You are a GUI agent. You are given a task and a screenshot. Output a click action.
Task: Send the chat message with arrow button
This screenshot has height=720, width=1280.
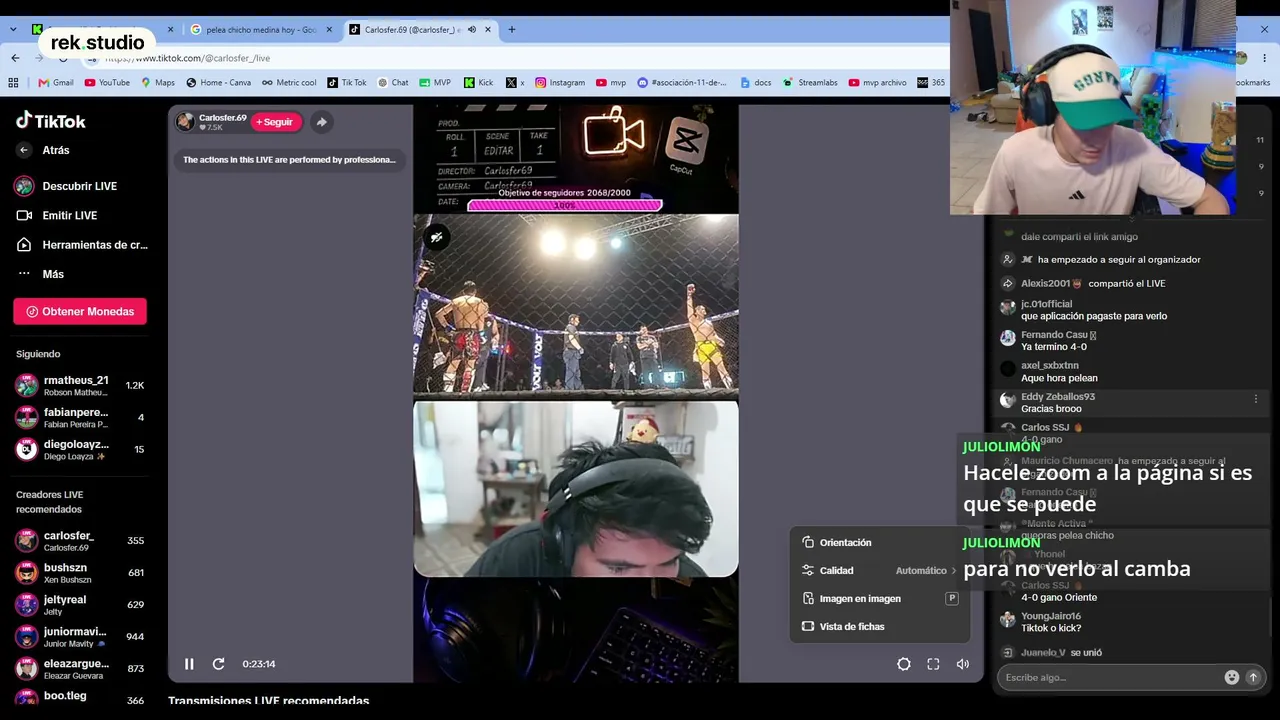tap(1253, 677)
